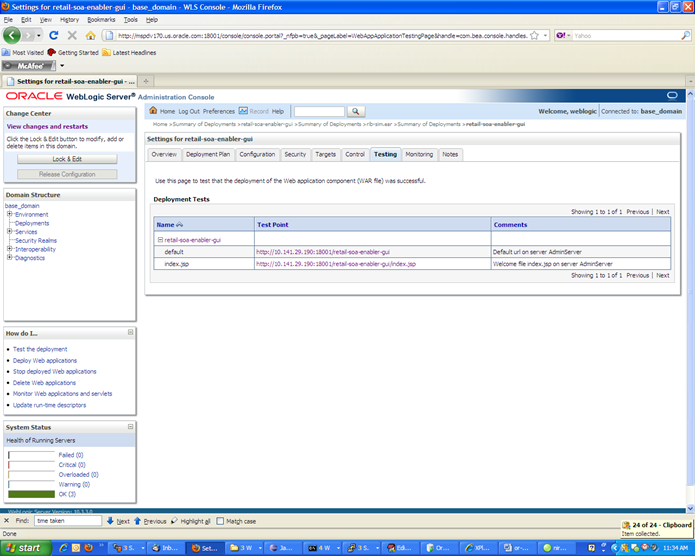
Task: Click the McAfee toolbar button
Action: pyautogui.click(x=29, y=66)
